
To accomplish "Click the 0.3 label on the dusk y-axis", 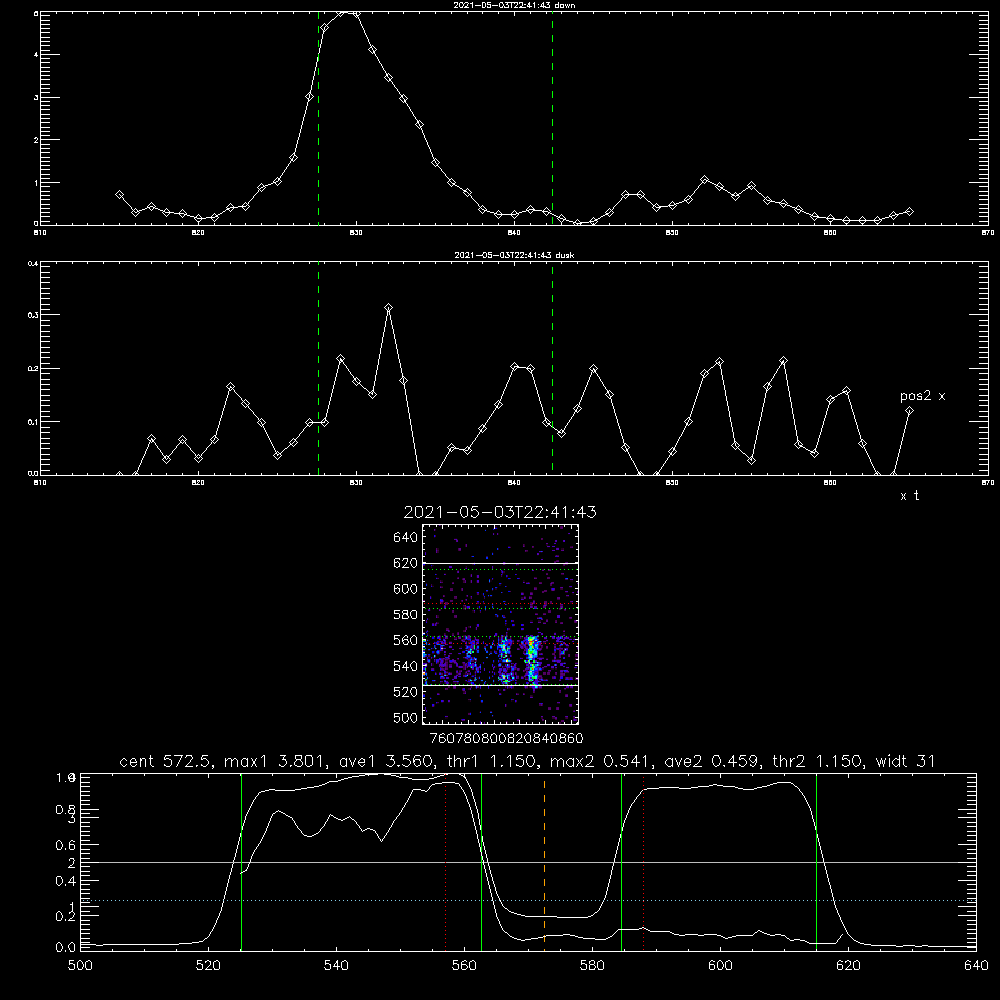I will (x=33, y=315).
